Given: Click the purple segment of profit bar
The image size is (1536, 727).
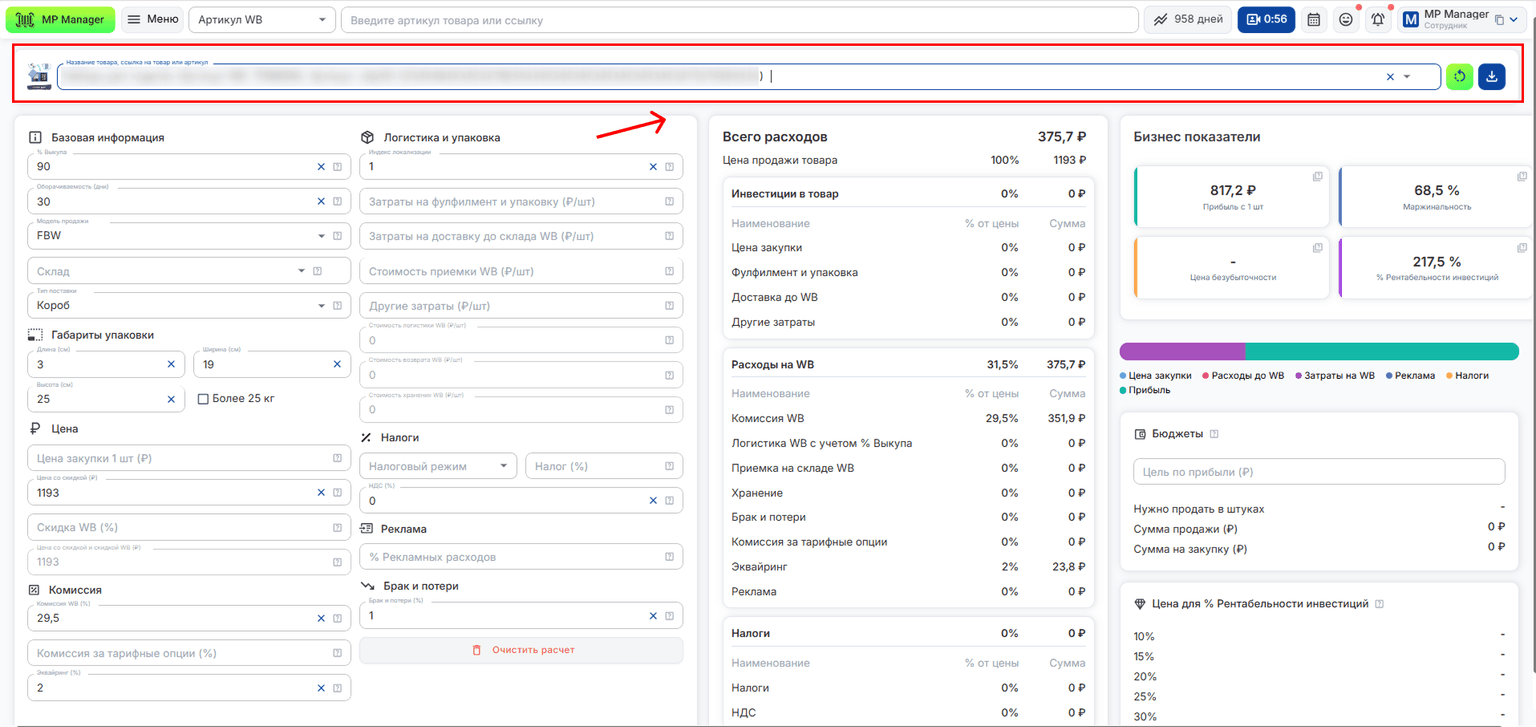Looking at the screenshot, I should [1182, 351].
